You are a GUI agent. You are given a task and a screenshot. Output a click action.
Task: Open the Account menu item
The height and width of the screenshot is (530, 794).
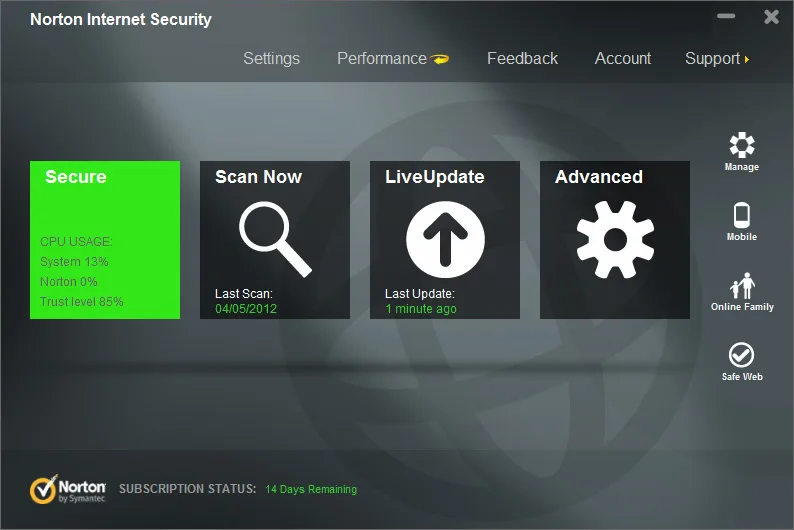623,59
